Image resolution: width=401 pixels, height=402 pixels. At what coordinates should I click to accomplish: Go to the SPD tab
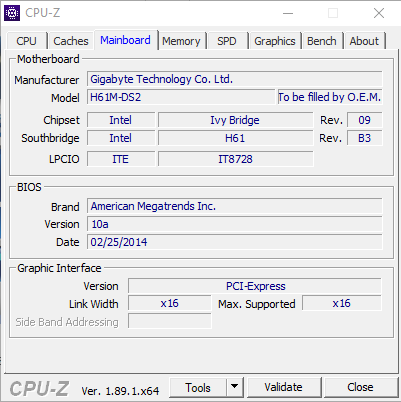point(227,41)
